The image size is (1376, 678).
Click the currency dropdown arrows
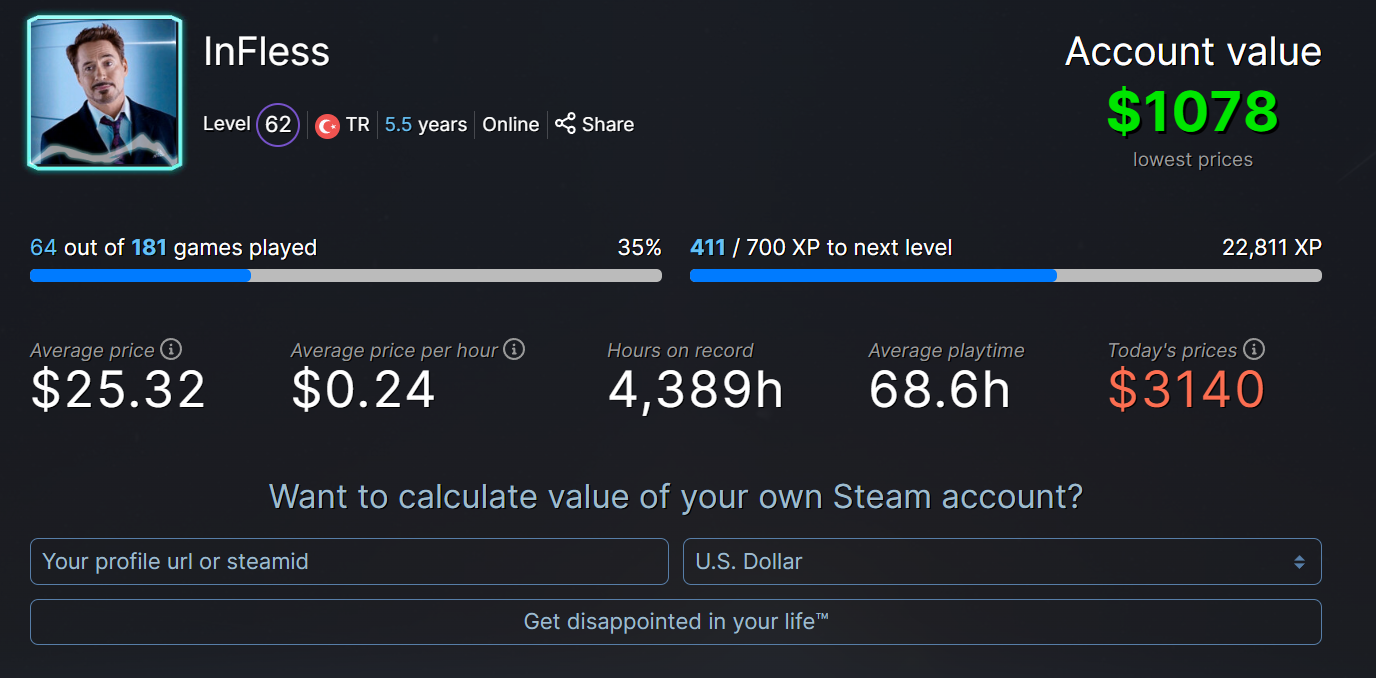tap(1298, 562)
